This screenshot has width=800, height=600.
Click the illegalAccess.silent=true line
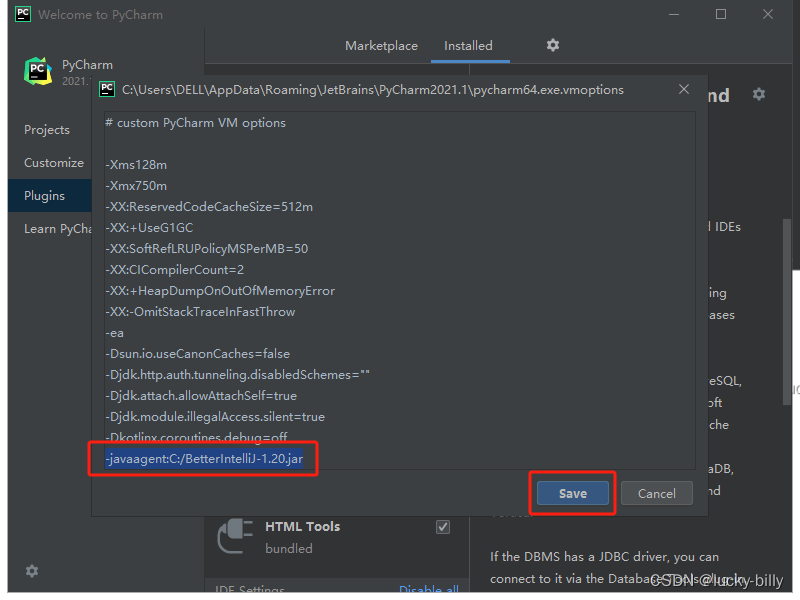click(215, 416)
